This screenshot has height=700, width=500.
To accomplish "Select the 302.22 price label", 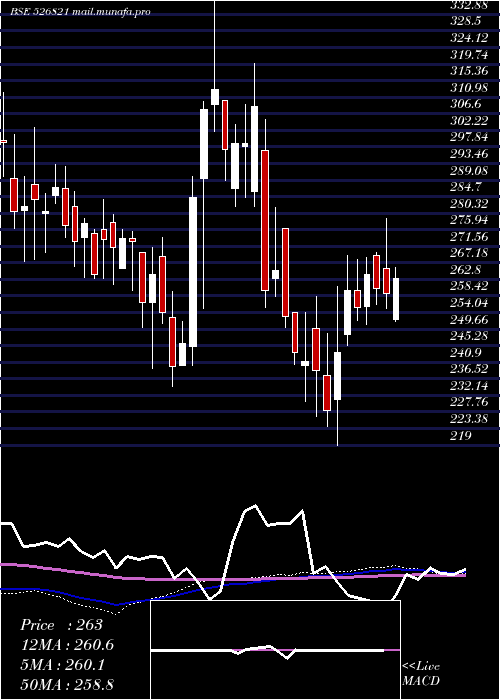I will coord(471,121).
